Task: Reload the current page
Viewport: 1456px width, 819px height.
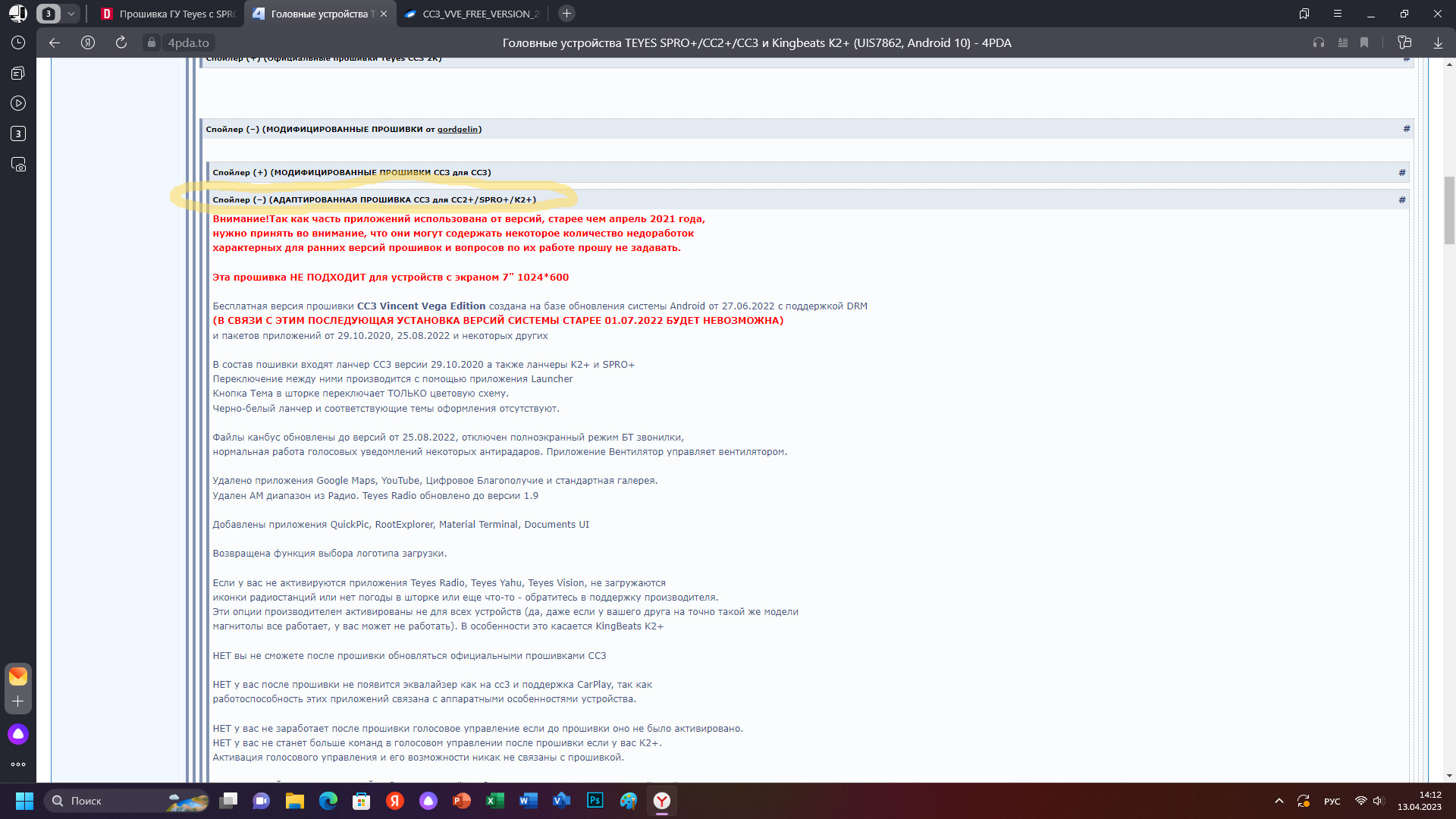Action: coord(121,43)
